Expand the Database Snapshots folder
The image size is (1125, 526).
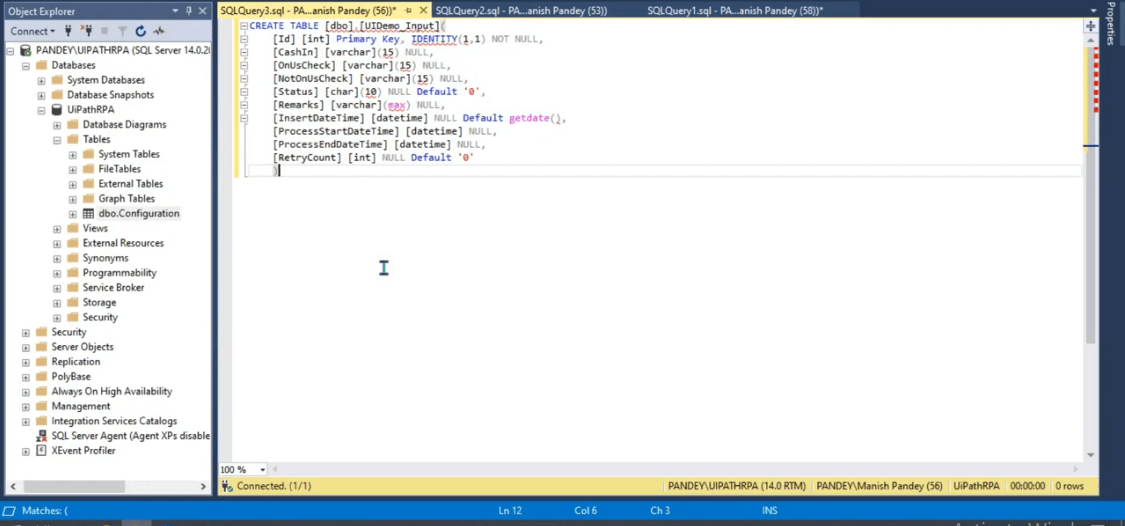(x=42, y=95)
